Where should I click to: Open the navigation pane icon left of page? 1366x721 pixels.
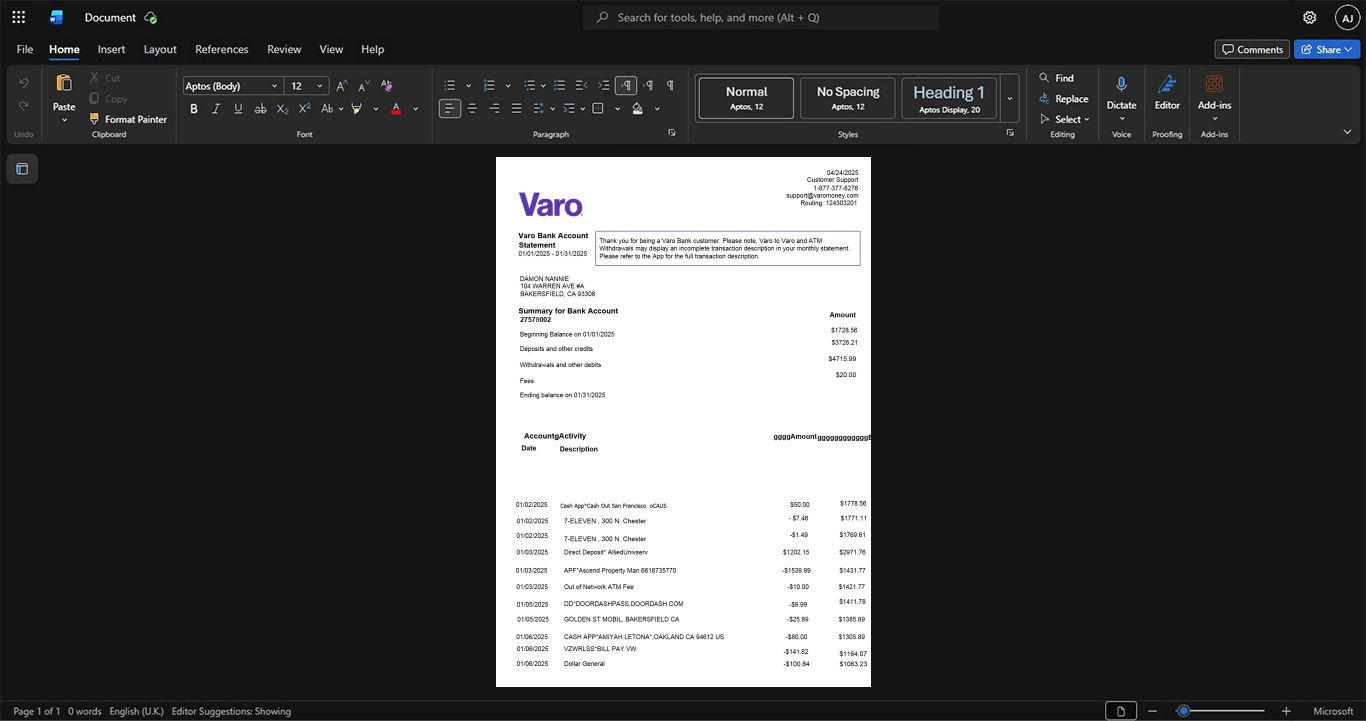(22, 169)
